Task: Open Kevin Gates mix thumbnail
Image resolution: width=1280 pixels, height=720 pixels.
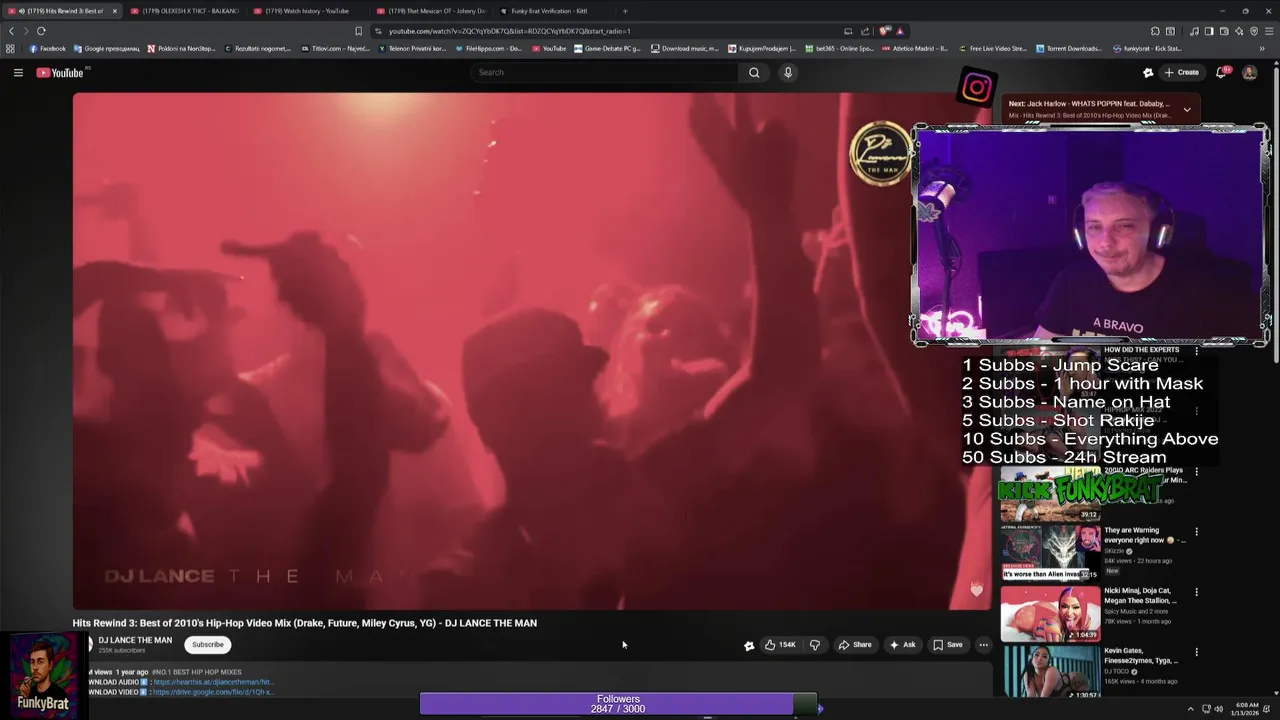Action: 1050,672
